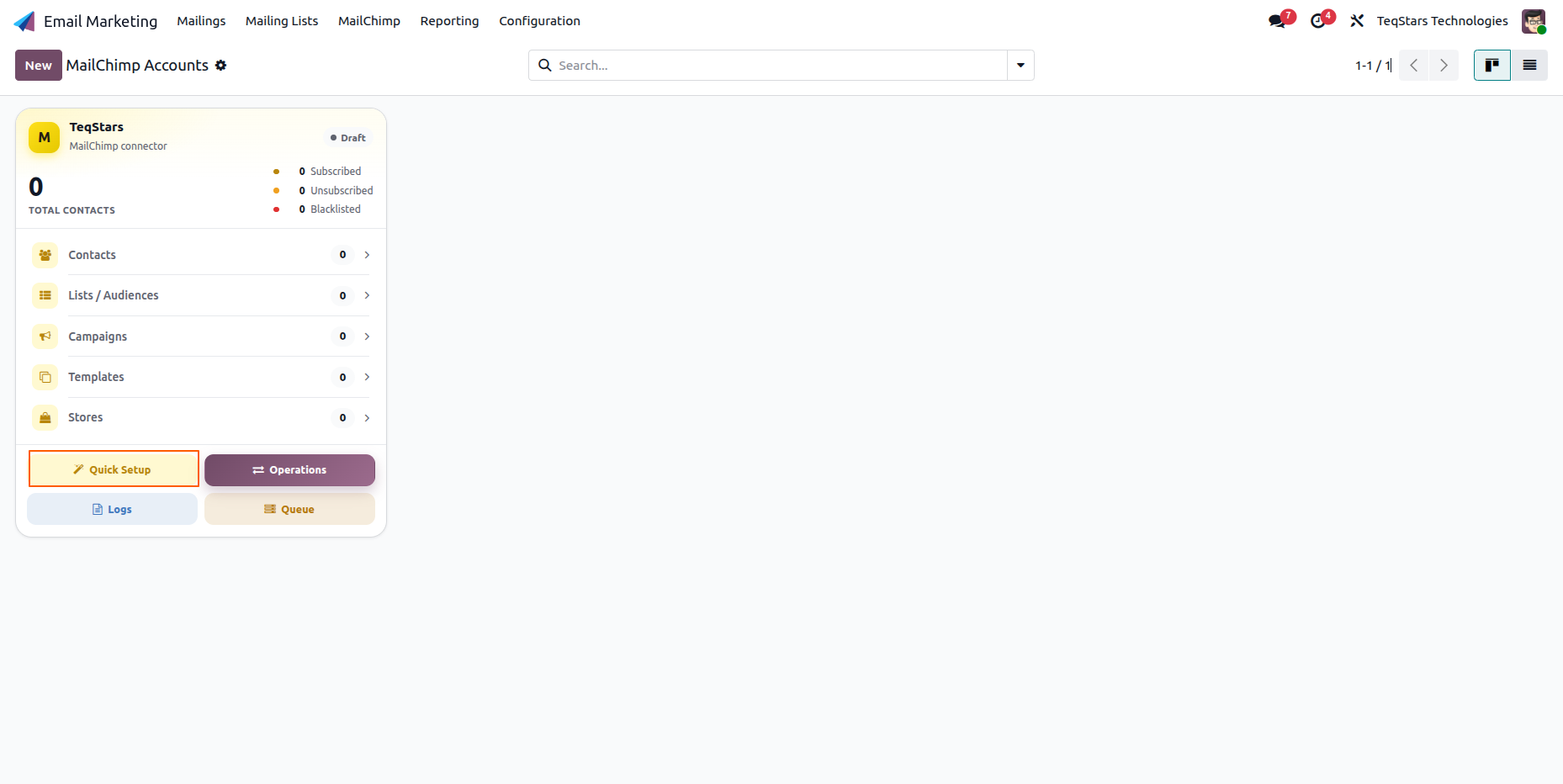The height and width of the screenshot is (784, 1563).
Task: Switch to the Kanban view
Action: tap(1492, 66)
